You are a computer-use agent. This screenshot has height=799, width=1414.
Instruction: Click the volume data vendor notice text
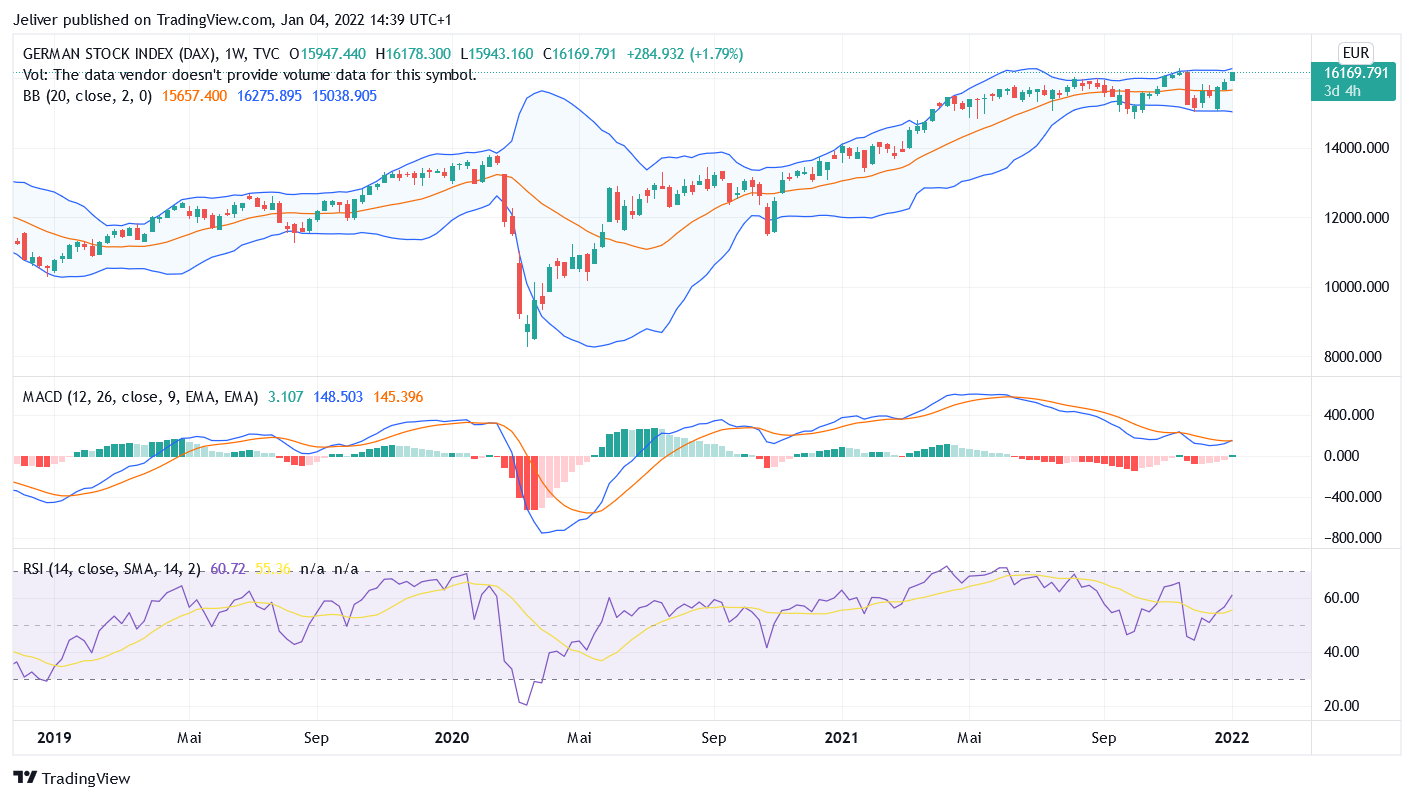point(249,75)
